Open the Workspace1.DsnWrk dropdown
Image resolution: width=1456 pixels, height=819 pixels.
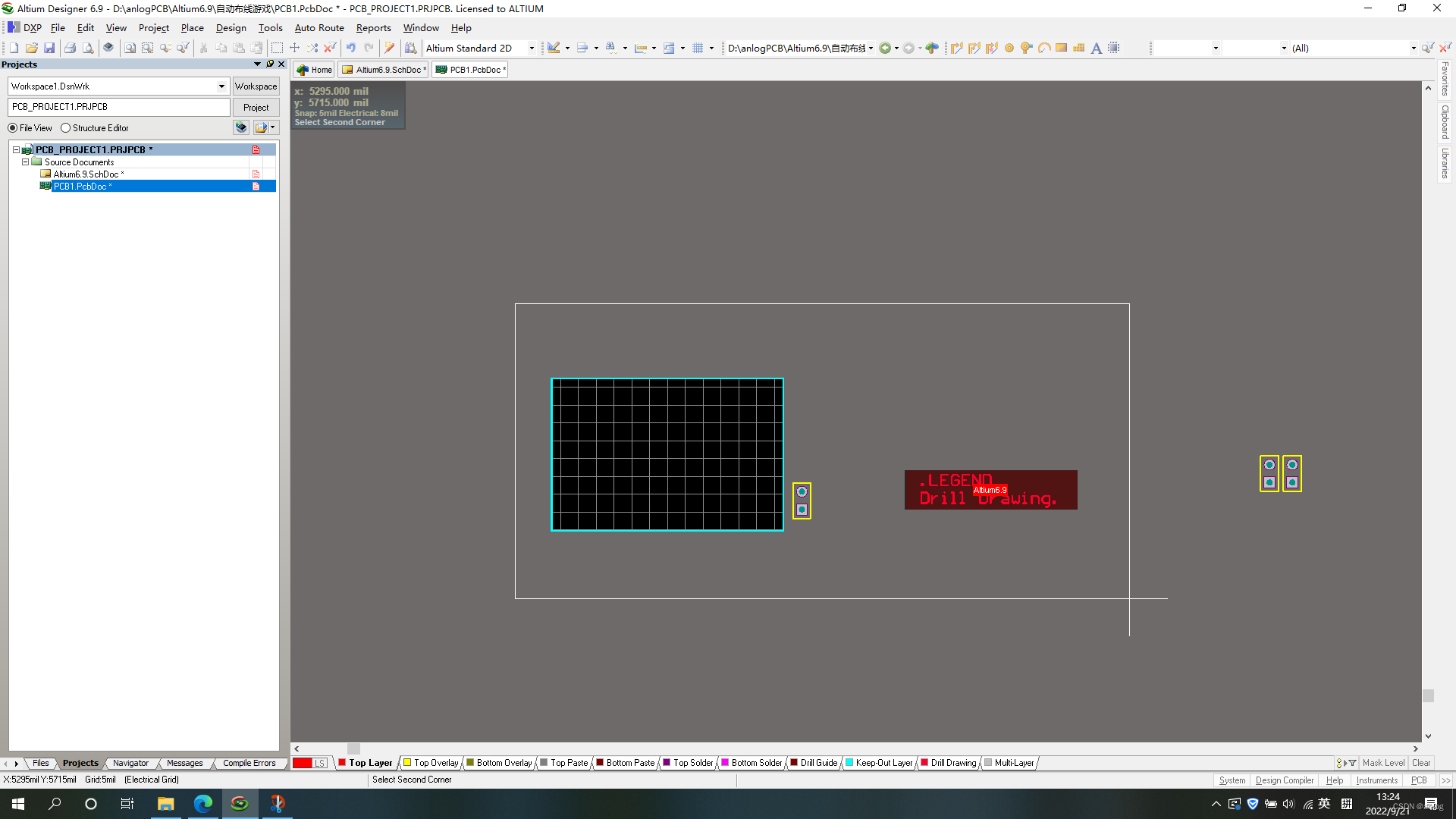(221, 86)
